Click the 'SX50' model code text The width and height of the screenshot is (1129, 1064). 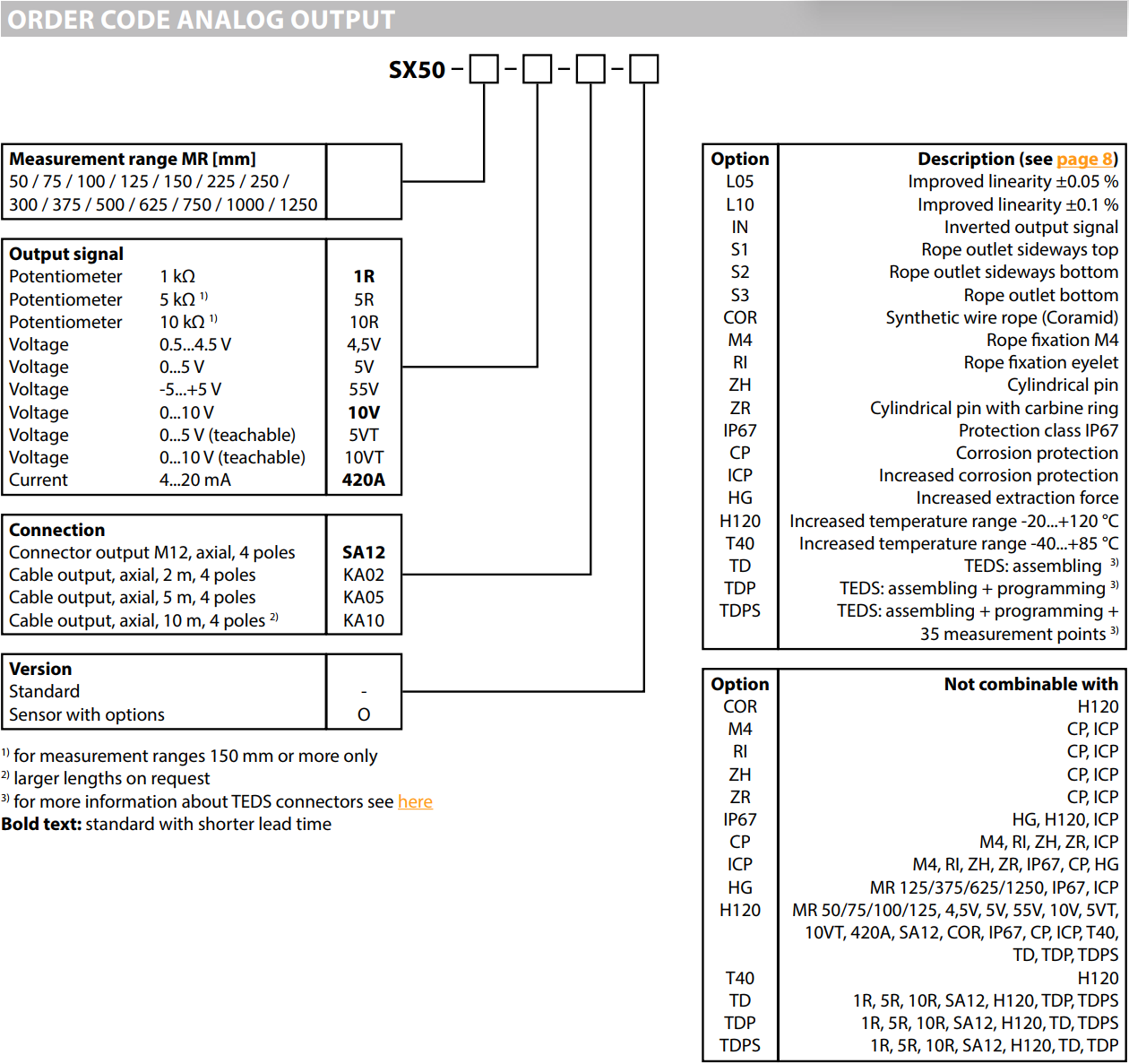tap(417, 70)
